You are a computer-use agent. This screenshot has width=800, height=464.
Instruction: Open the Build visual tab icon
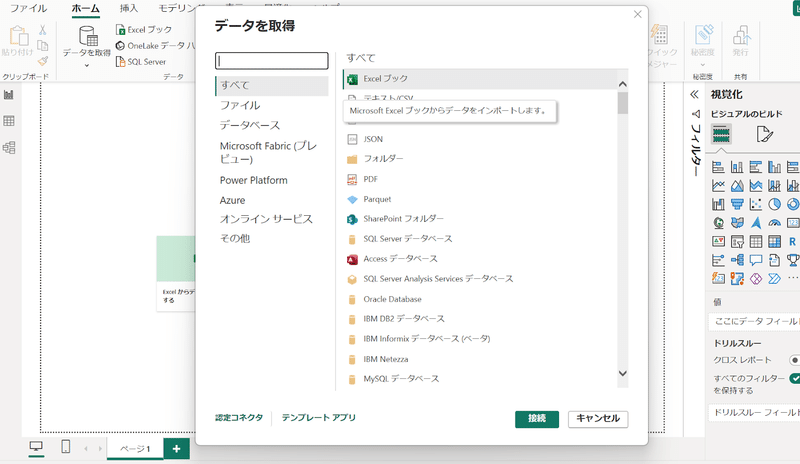pyautogui.click(x=721, y=134)
